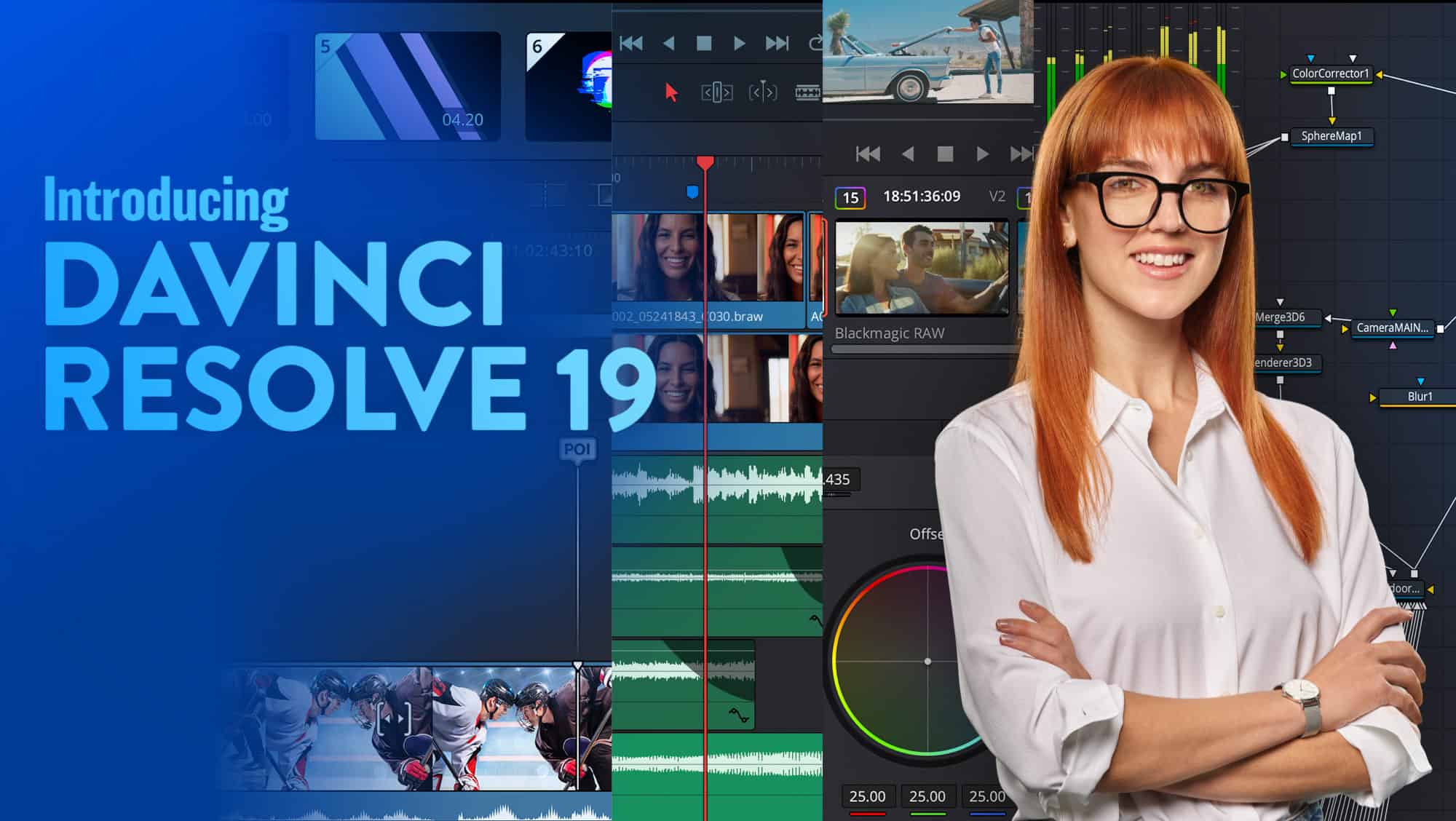The width and height of the screenshot is (1456, 821).
Task: Select the number 5 transition preset thumbnail
Action: [x=408, y=86]
